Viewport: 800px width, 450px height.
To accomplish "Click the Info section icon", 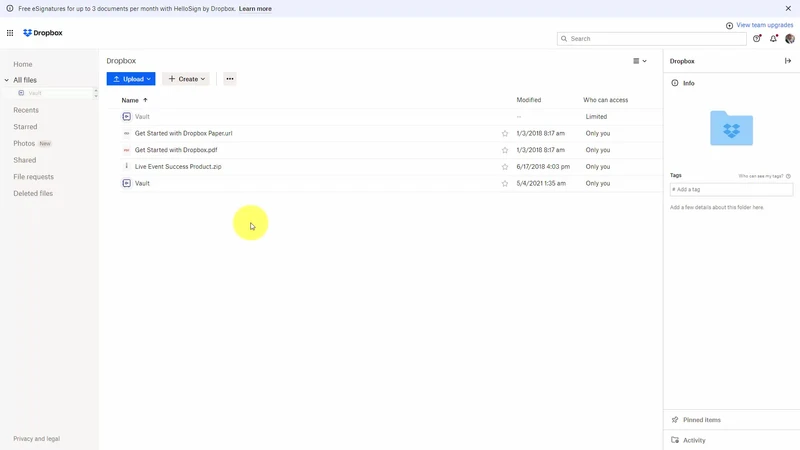I will pyautogui.click(x=674, y=83).
